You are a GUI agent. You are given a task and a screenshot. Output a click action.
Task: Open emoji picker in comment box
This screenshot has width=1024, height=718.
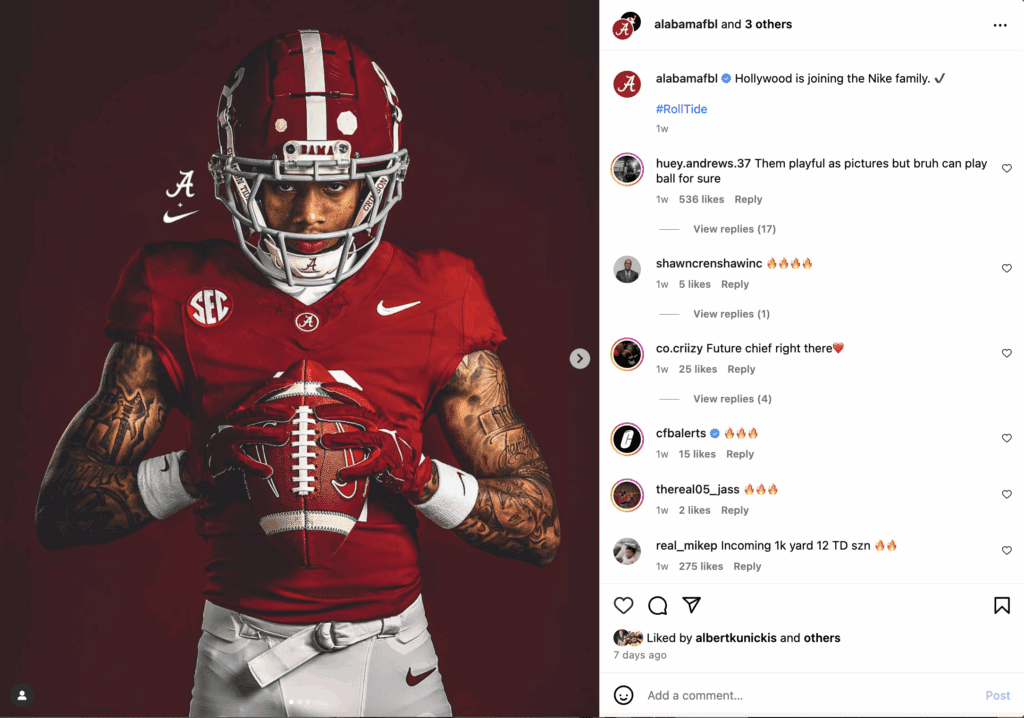[623, 695]
